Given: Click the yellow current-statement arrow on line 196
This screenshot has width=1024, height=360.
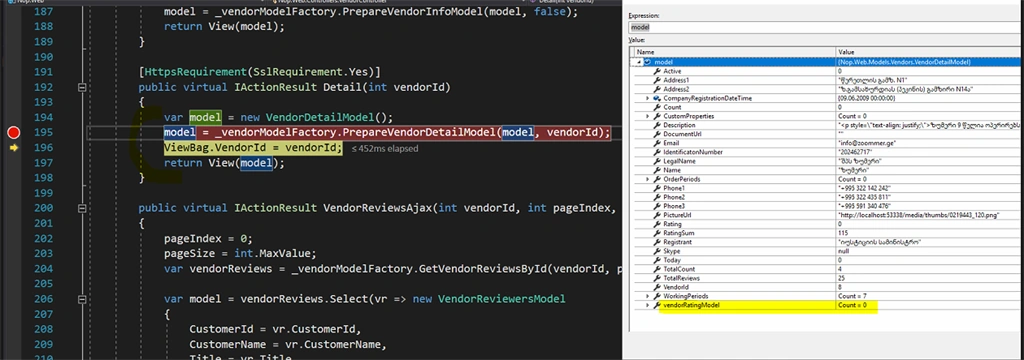Looking at the screenshot, I should coord(14,148).
